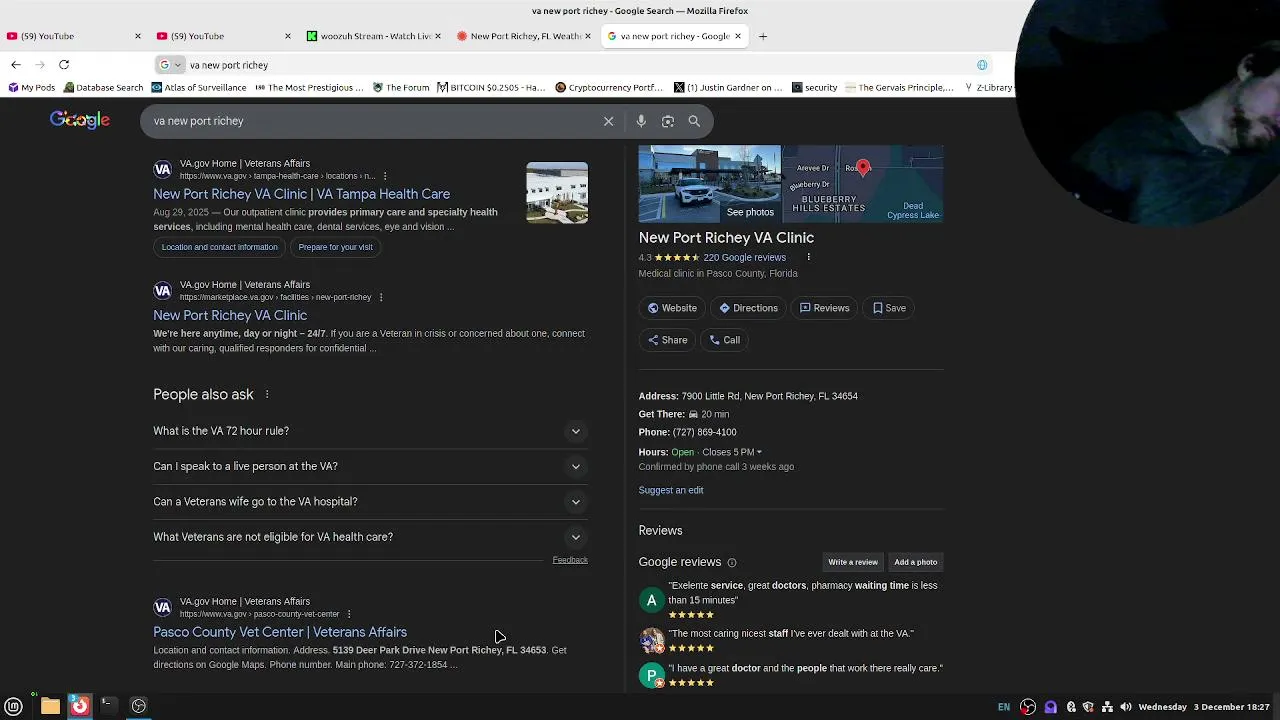Open options for the New Port Richey VA Clinic | VA Tampa result
Image resolution: width=1280 pixels, height=720 pixels.
coord(385,176)
